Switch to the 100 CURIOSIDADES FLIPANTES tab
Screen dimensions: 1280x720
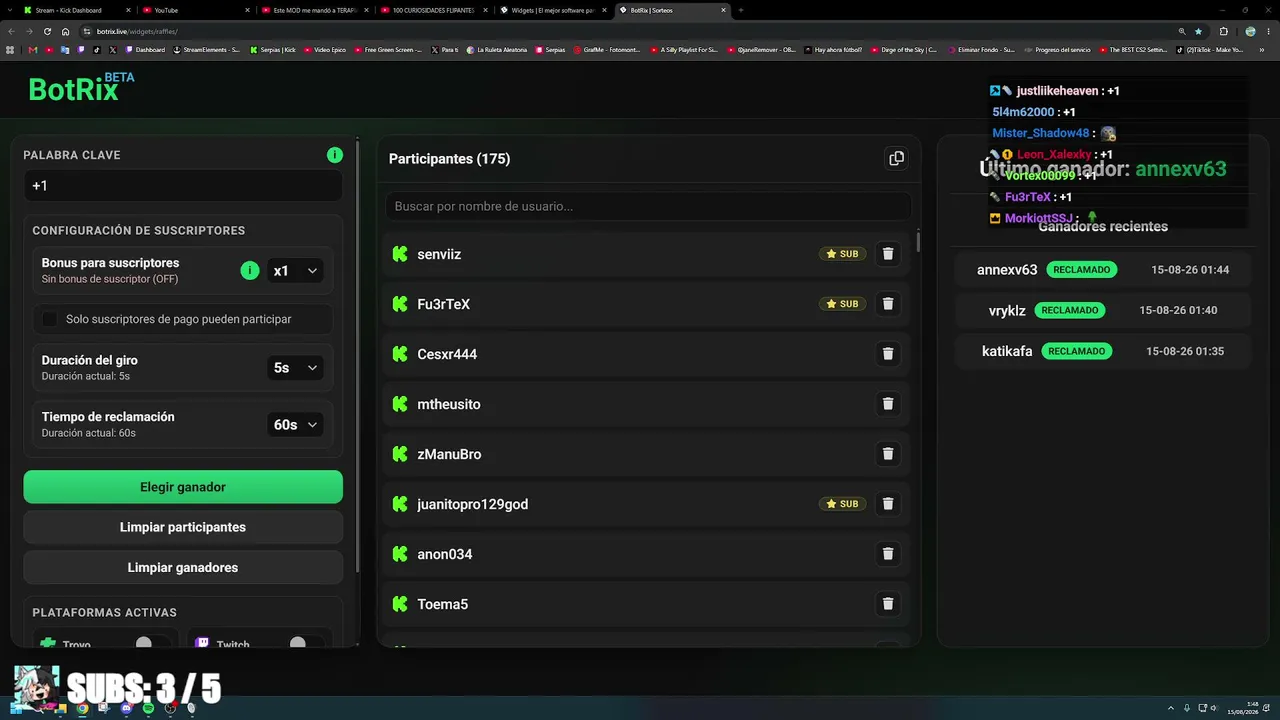point(434,10)
